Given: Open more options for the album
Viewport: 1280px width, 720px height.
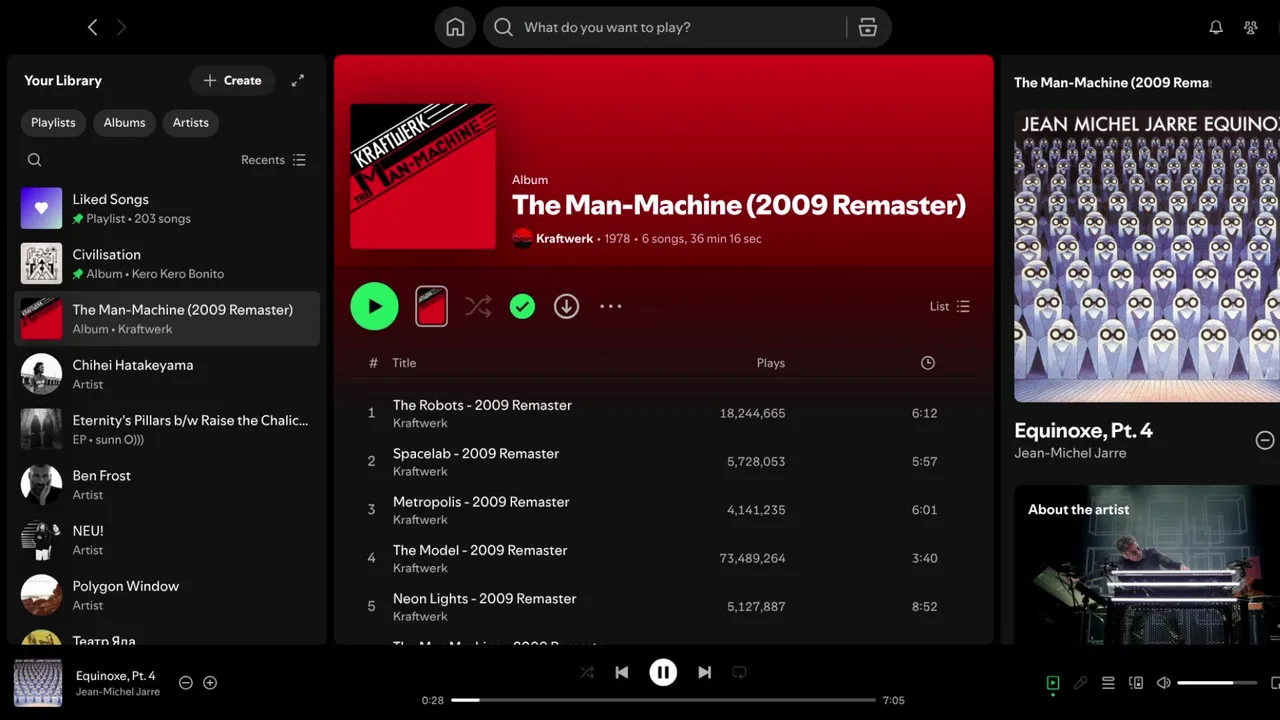Looking at the screenshot, I should pyautogui.click(x=611, y=307).
